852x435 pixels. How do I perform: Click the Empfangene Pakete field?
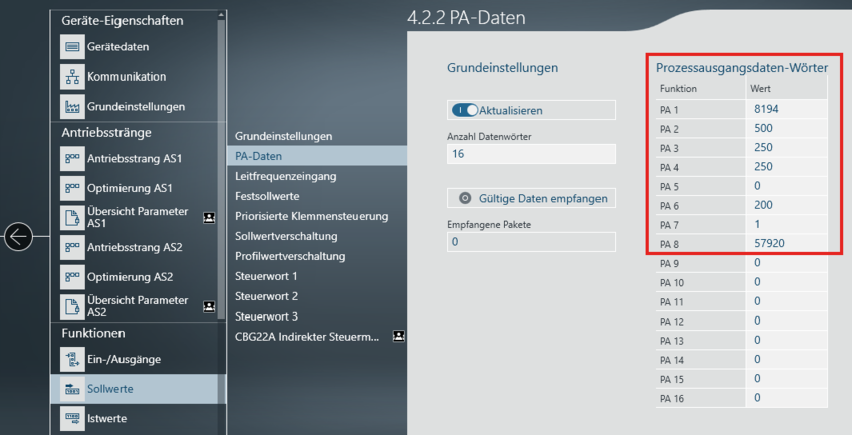(530, 241)
